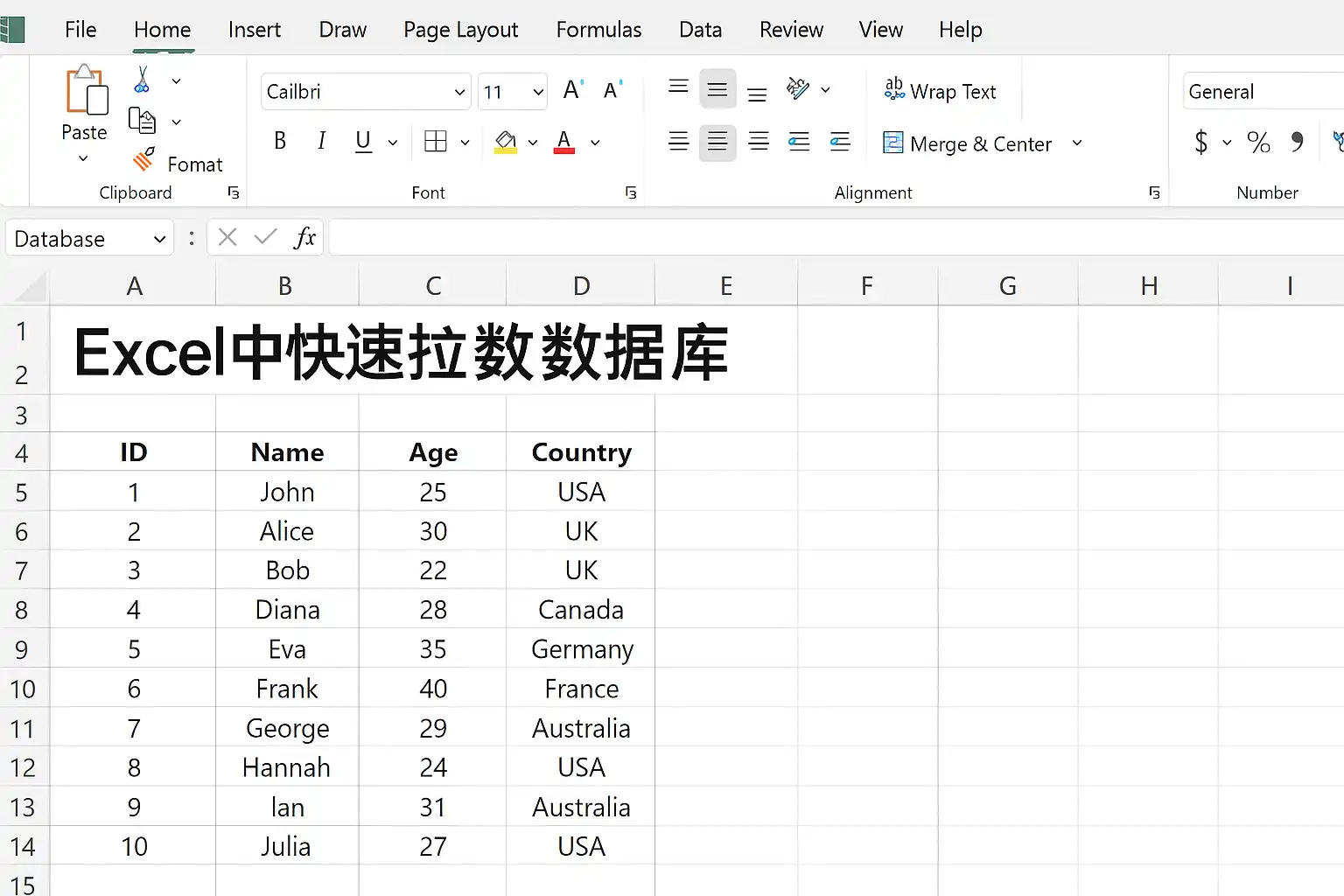Select the Format Painter brush icon

click(143, 160)
